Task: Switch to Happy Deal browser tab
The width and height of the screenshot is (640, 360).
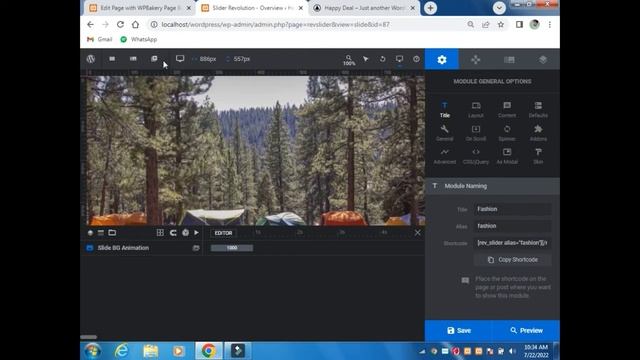Action: click(363, 8)
